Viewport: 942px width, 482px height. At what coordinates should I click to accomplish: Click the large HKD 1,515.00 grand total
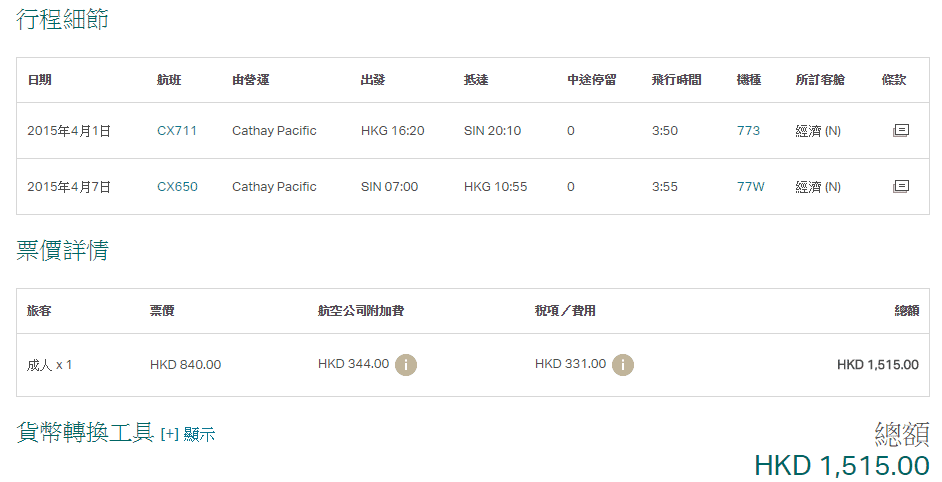pos(841,465)
